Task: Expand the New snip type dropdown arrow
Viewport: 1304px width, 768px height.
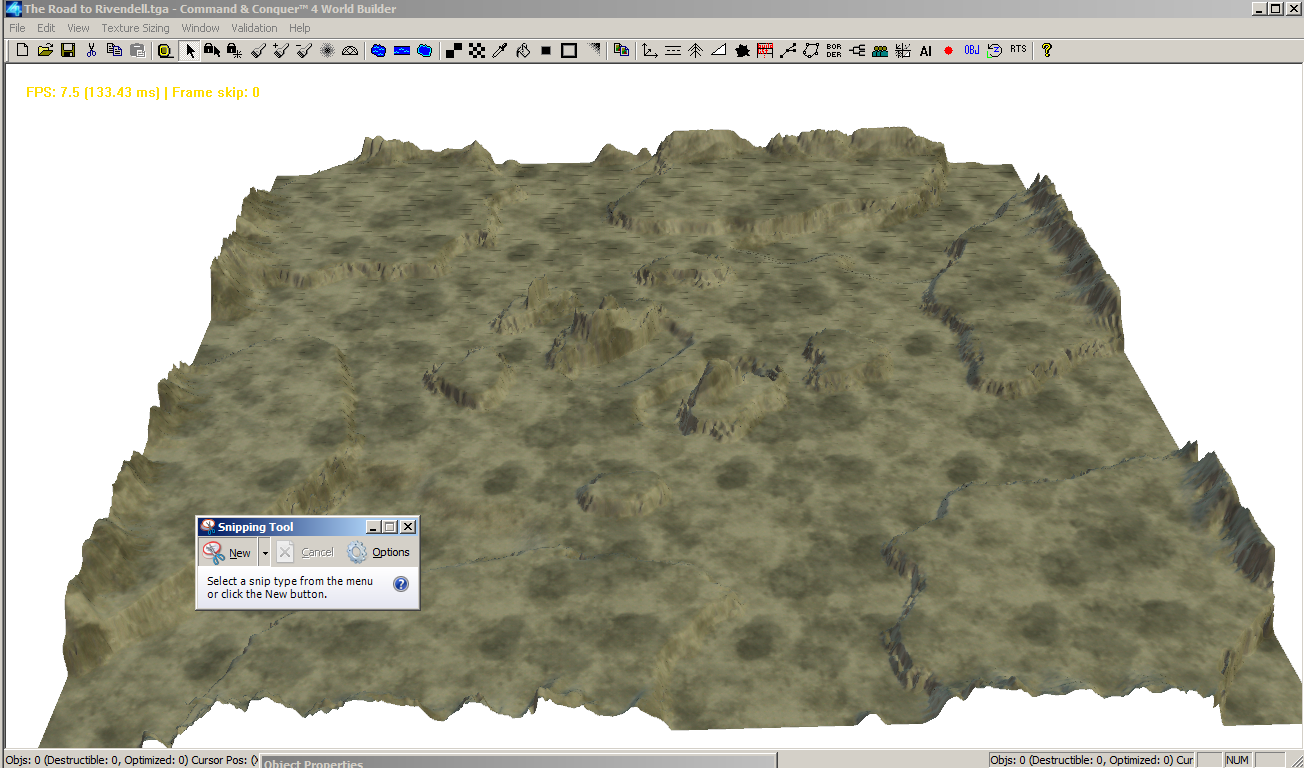Action: coord(265,552)
